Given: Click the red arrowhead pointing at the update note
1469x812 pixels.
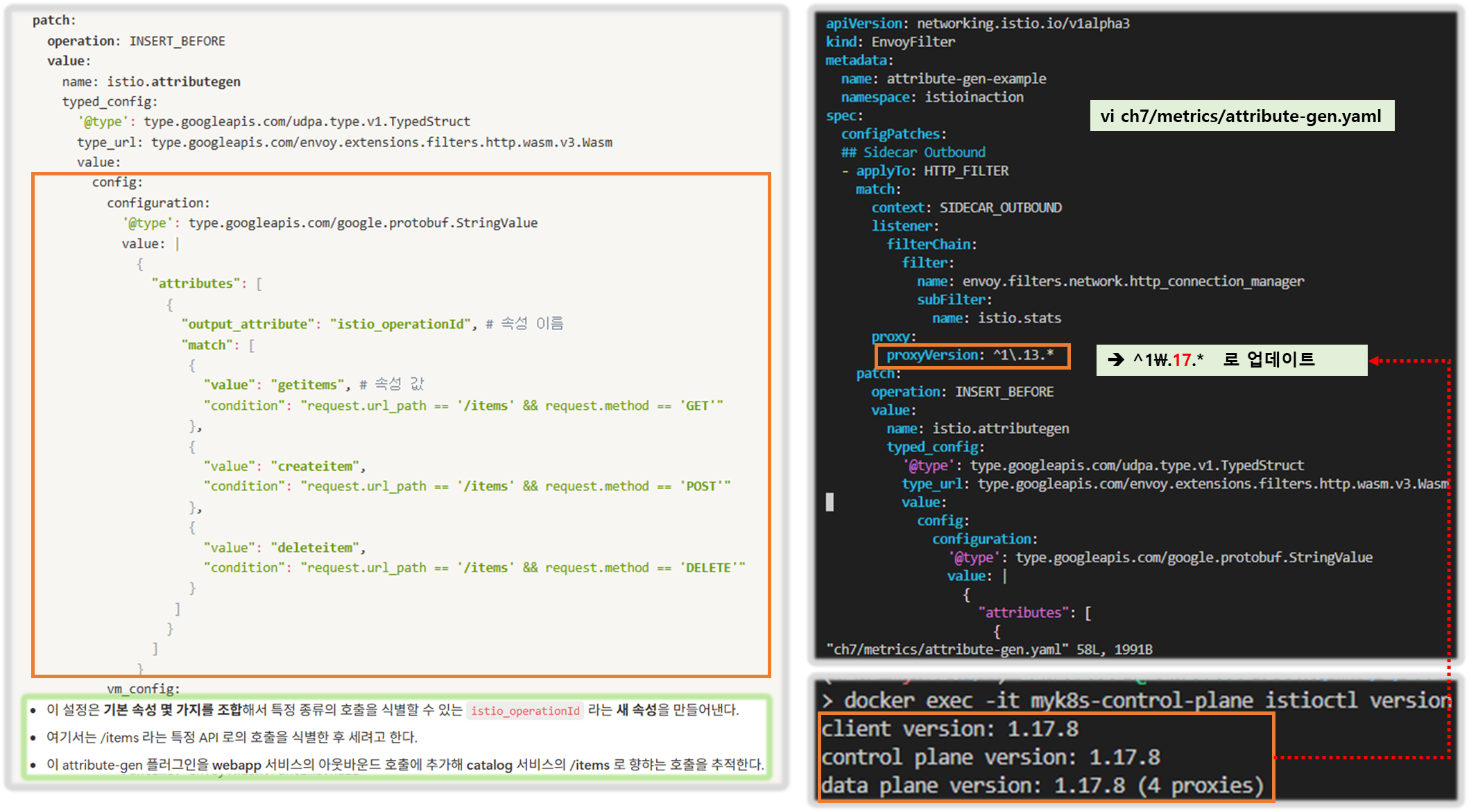Looking at the screenshot, I should (x=1375, y=361).
